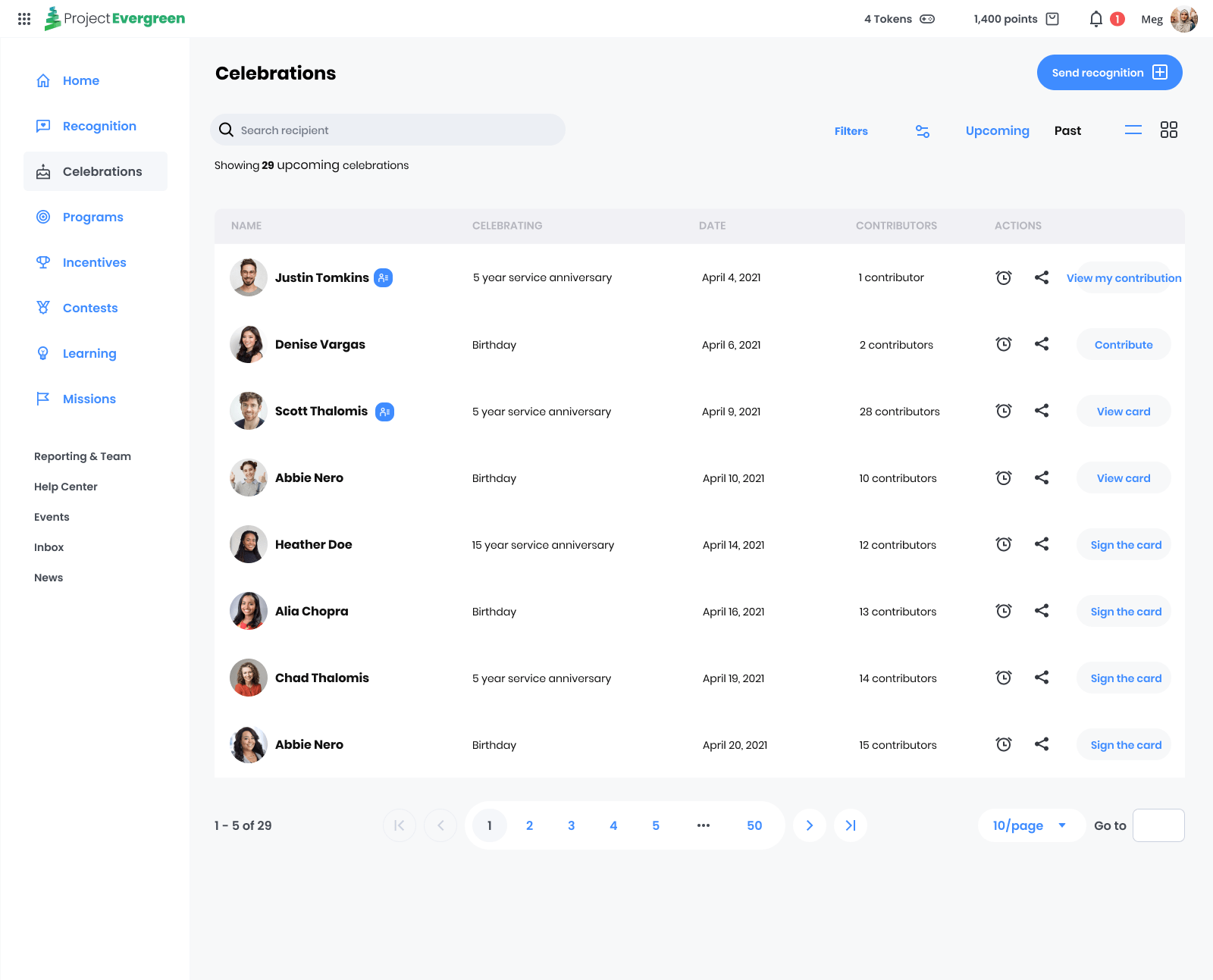
Task: Open the Filters options
Action: (851, 131)
